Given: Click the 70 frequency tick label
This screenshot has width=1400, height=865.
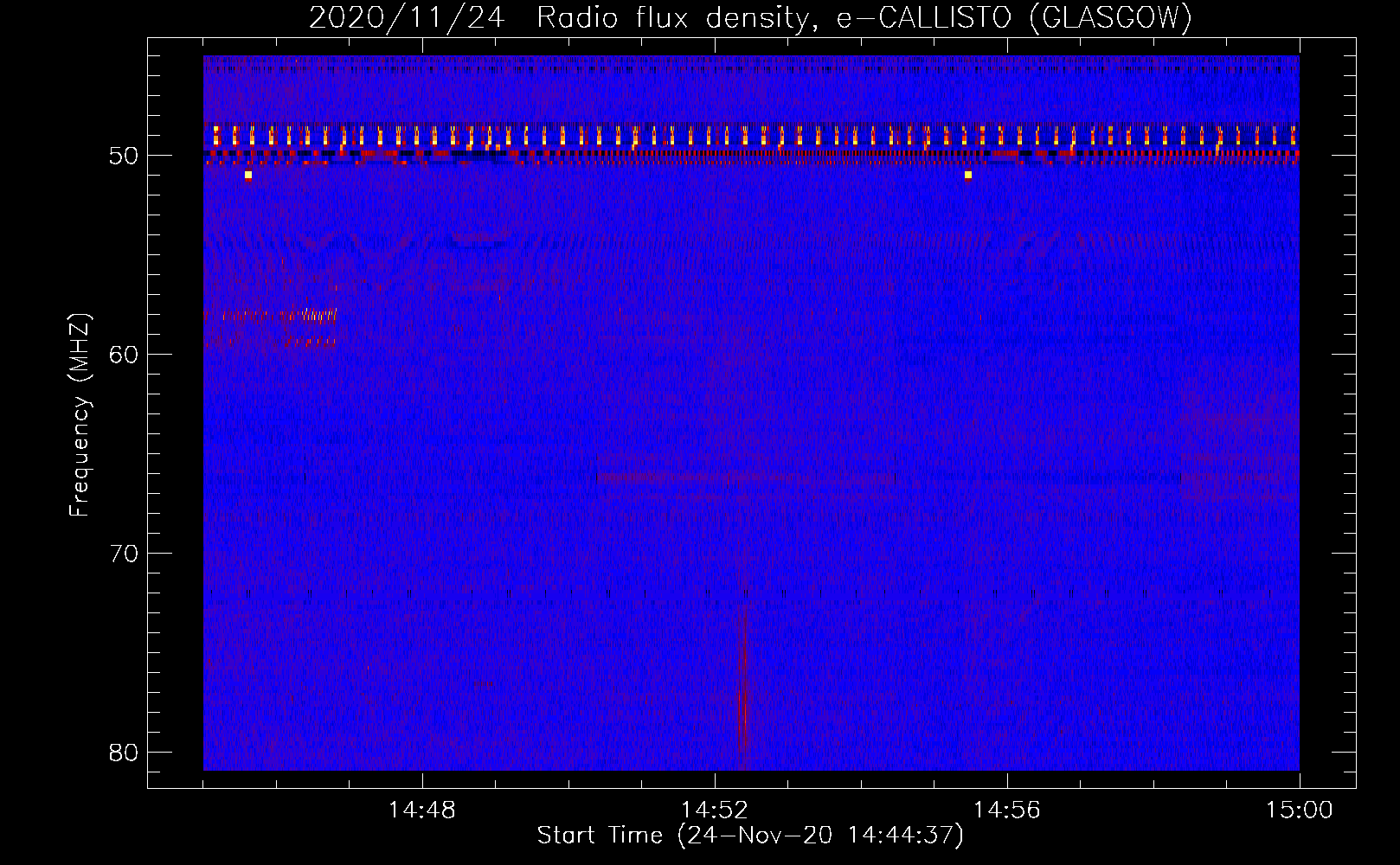Looking at the screenshot, I should coord(125,554).
